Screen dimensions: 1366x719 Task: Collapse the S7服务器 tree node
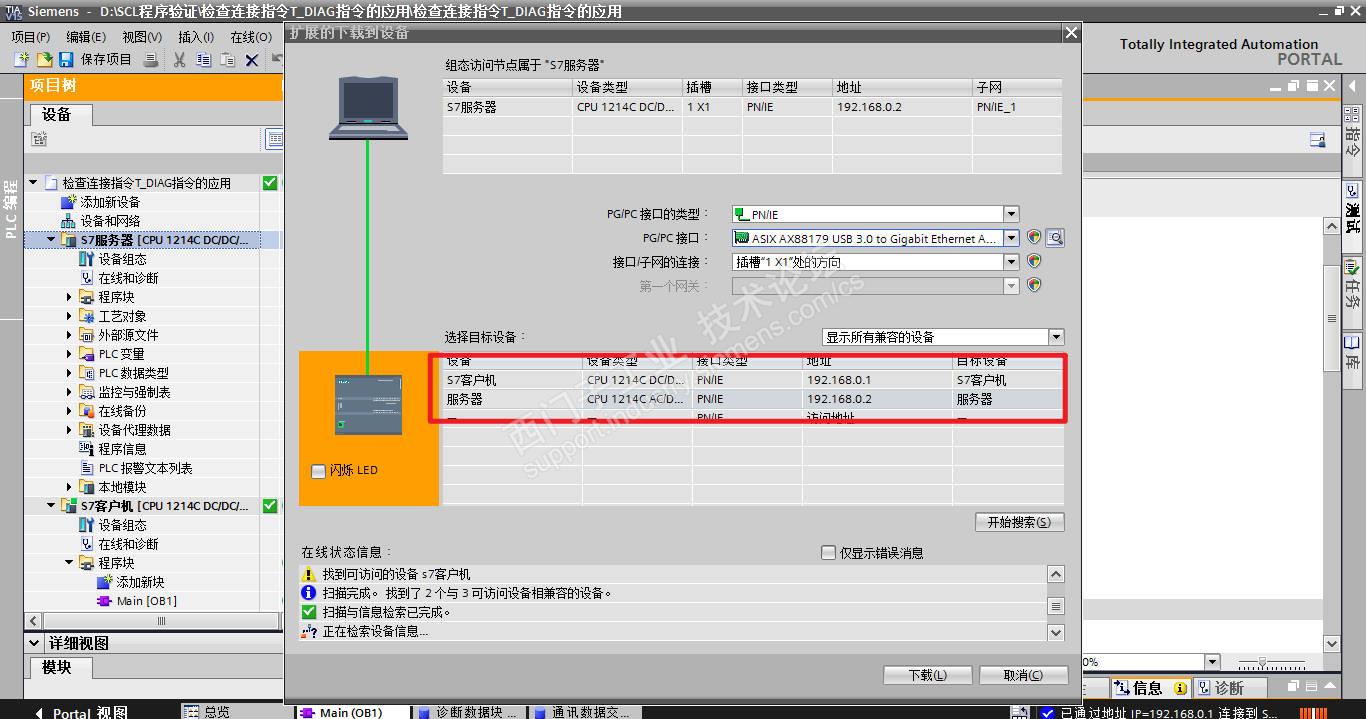[x=51, y=240]
